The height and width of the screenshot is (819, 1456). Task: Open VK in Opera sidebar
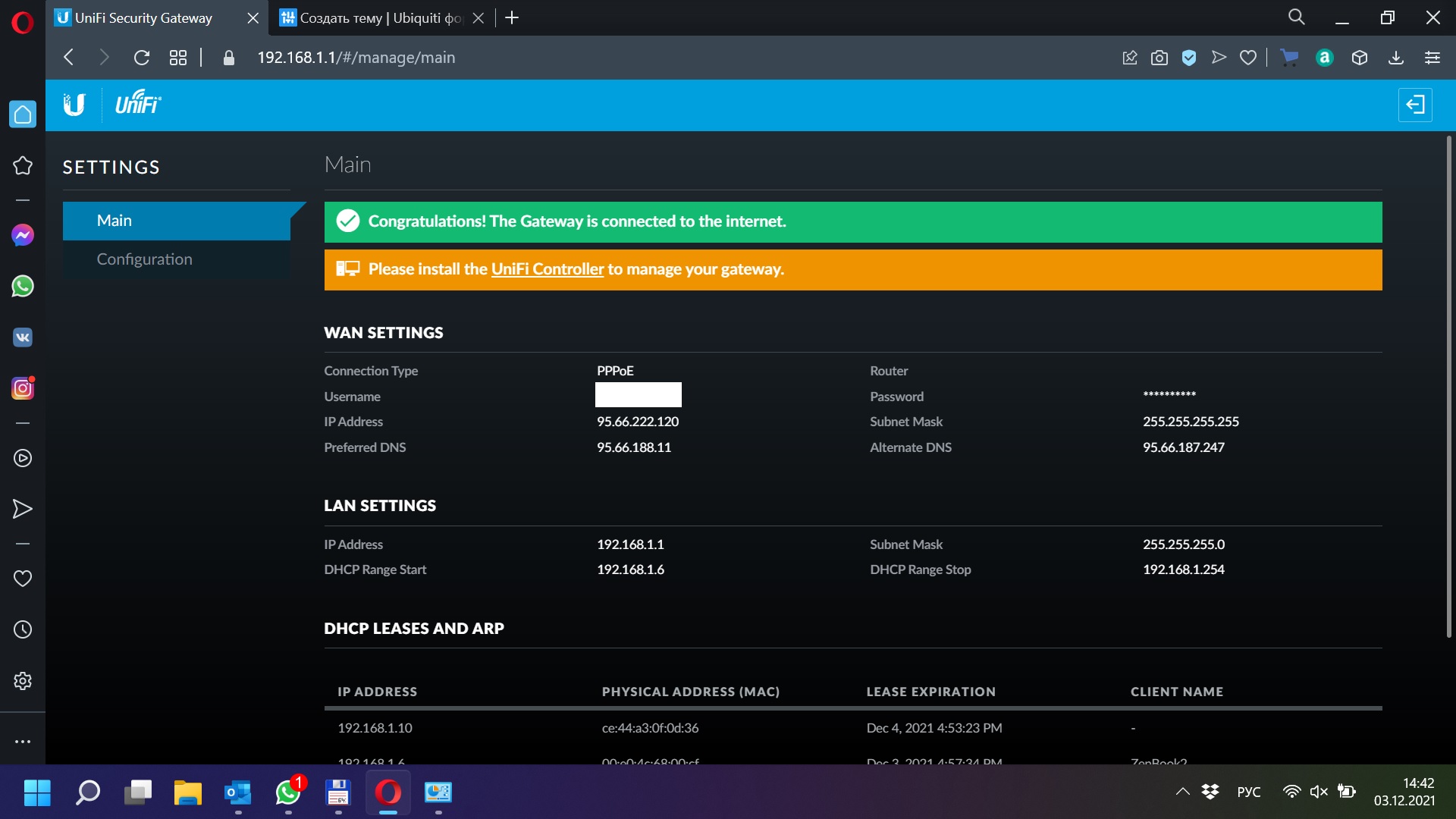click(x=23, y=337)
